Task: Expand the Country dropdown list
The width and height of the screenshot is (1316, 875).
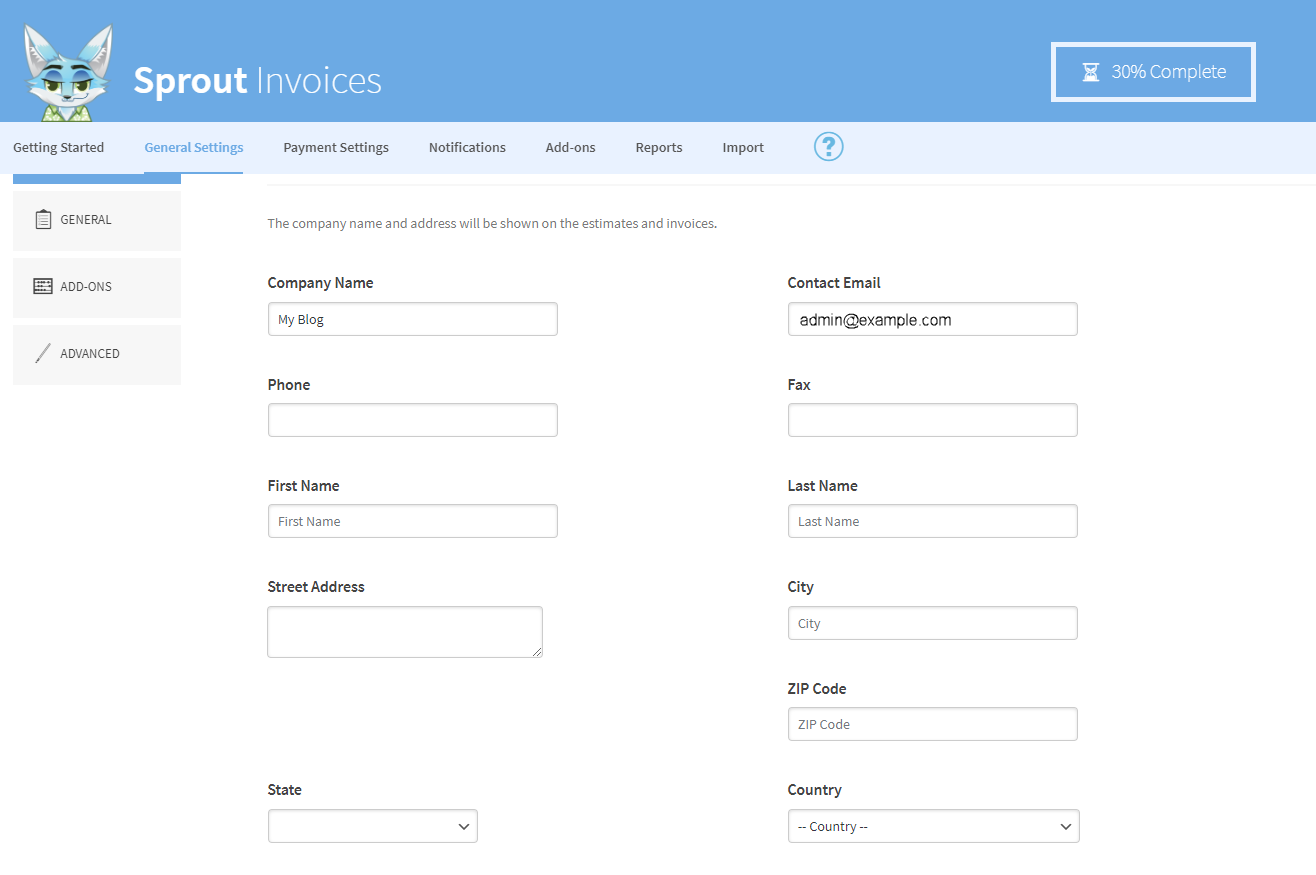Action: tap(933, 826)
